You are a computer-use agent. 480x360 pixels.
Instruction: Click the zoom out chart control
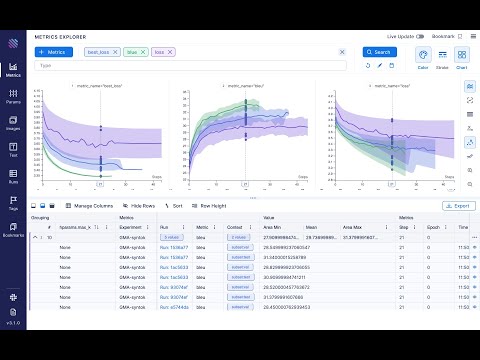pyautogui.click(x=470, y=184)
